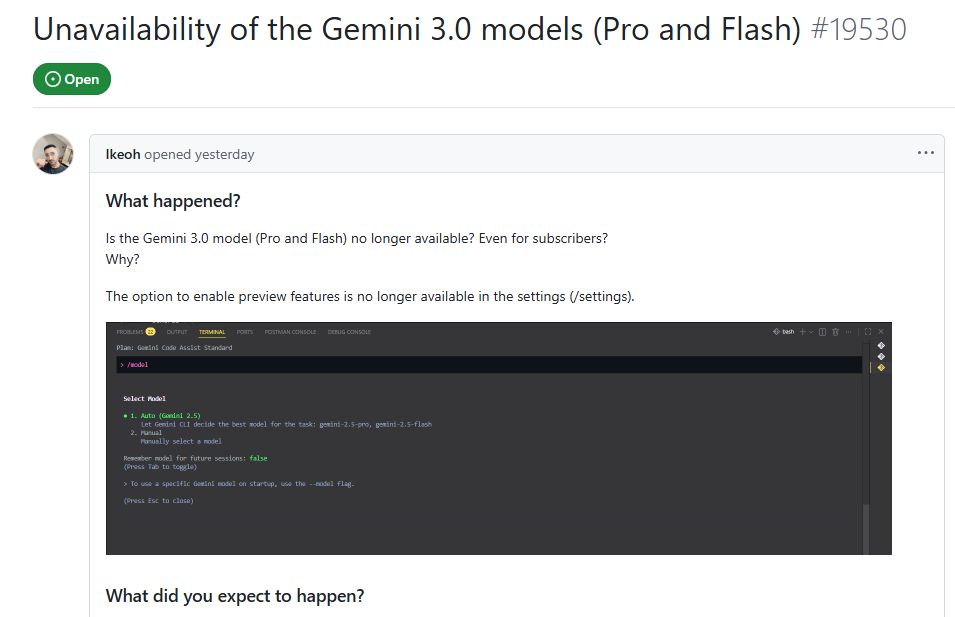Viewport: 955px width, 617px height.
Task: Toggle the remember model 'false' value
Action: pyautogui.click(x=258, y=458)
